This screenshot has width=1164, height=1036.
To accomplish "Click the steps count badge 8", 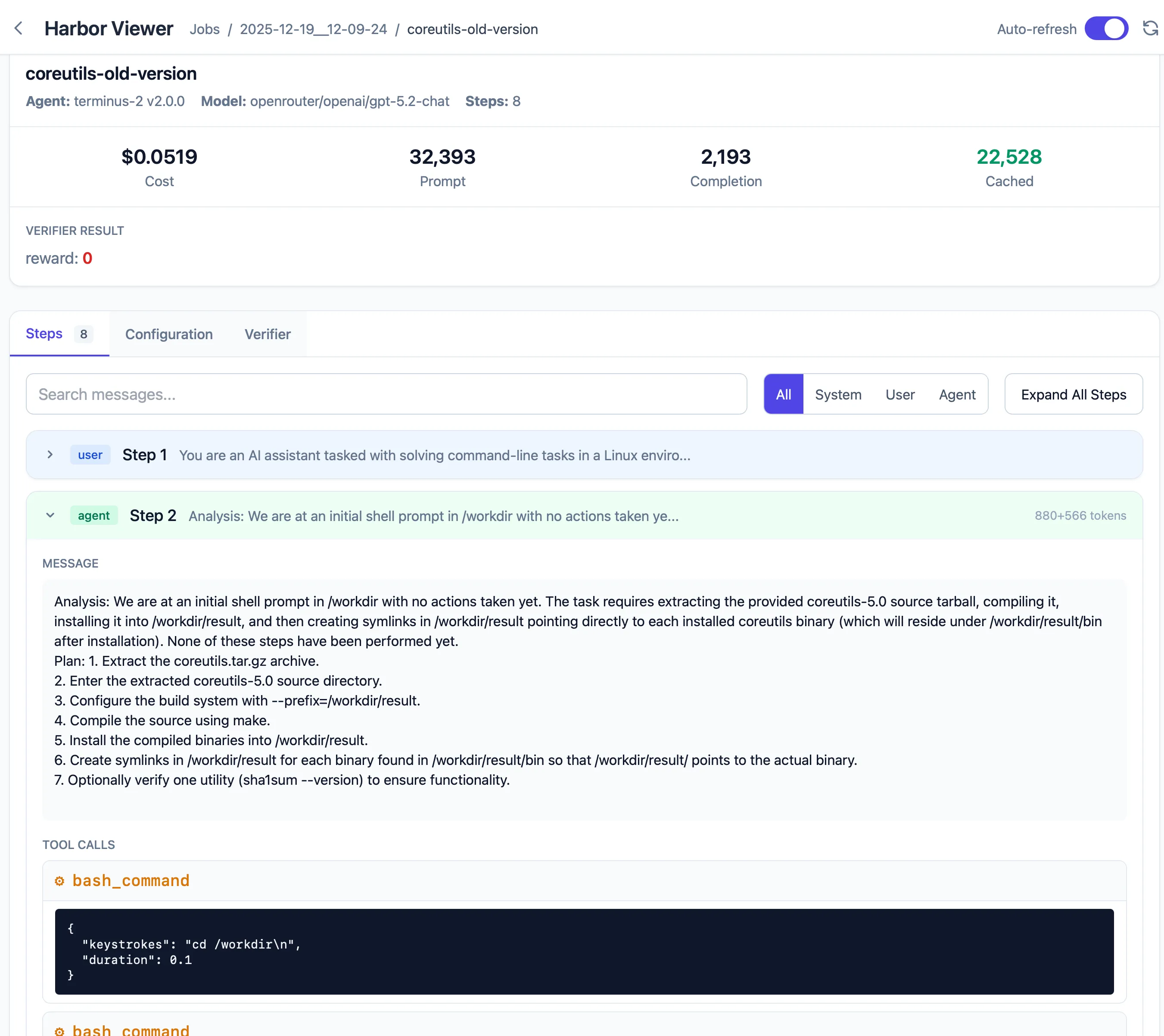I will (x=84, y=334).
